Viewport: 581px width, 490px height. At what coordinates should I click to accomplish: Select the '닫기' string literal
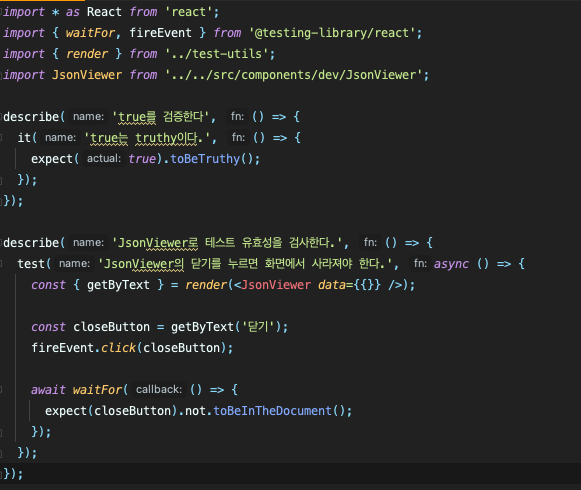pos(258,327)
